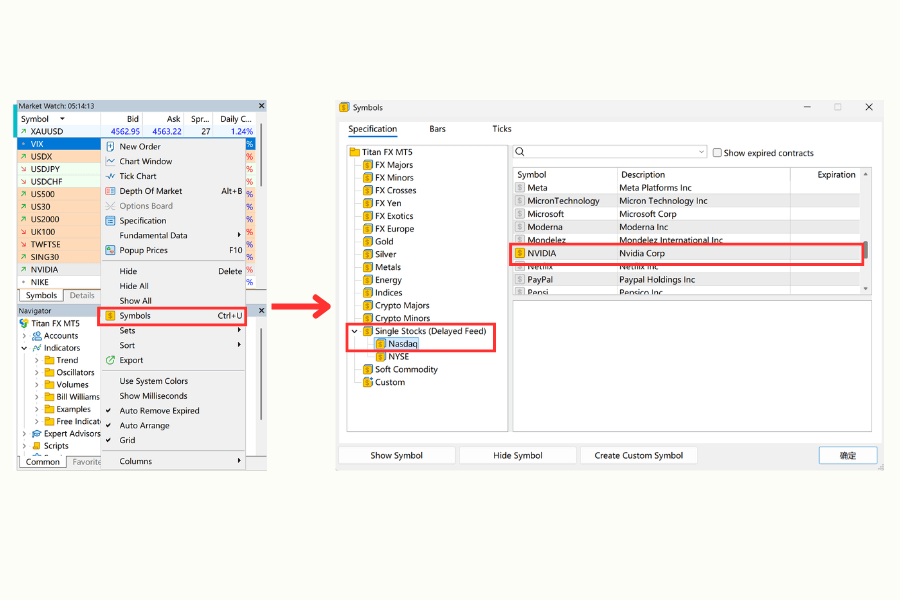Click the Microsoft symbol icon

tap(520, 214)
